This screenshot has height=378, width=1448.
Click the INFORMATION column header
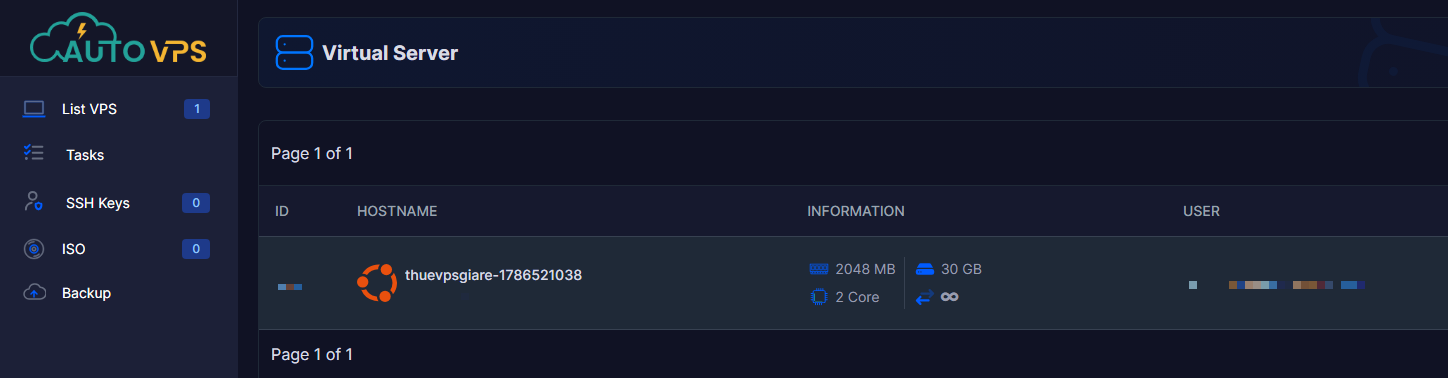(856, 211)
